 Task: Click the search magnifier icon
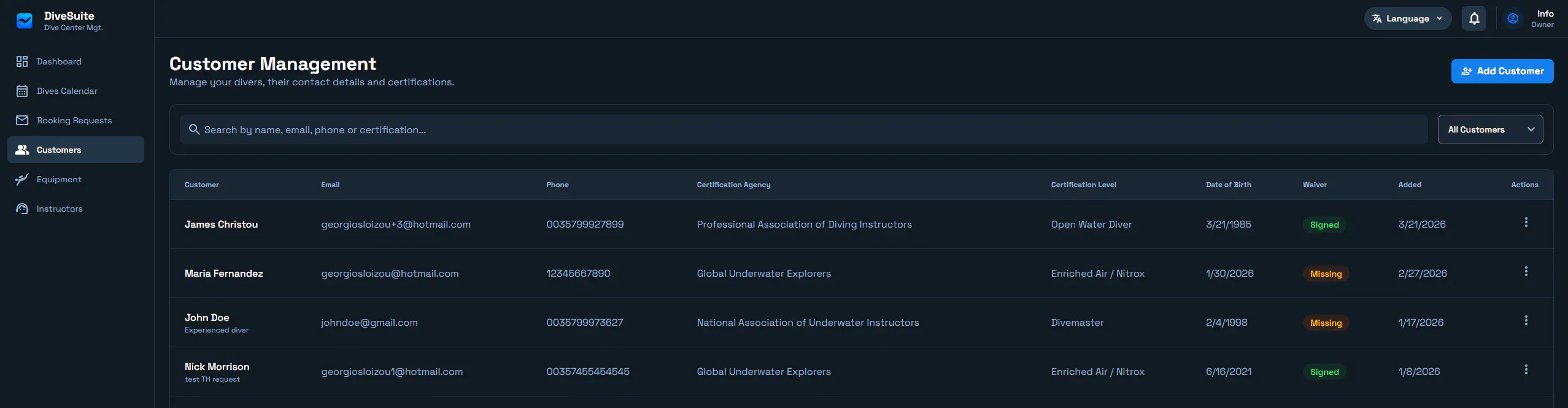click(x=194, y=129)
